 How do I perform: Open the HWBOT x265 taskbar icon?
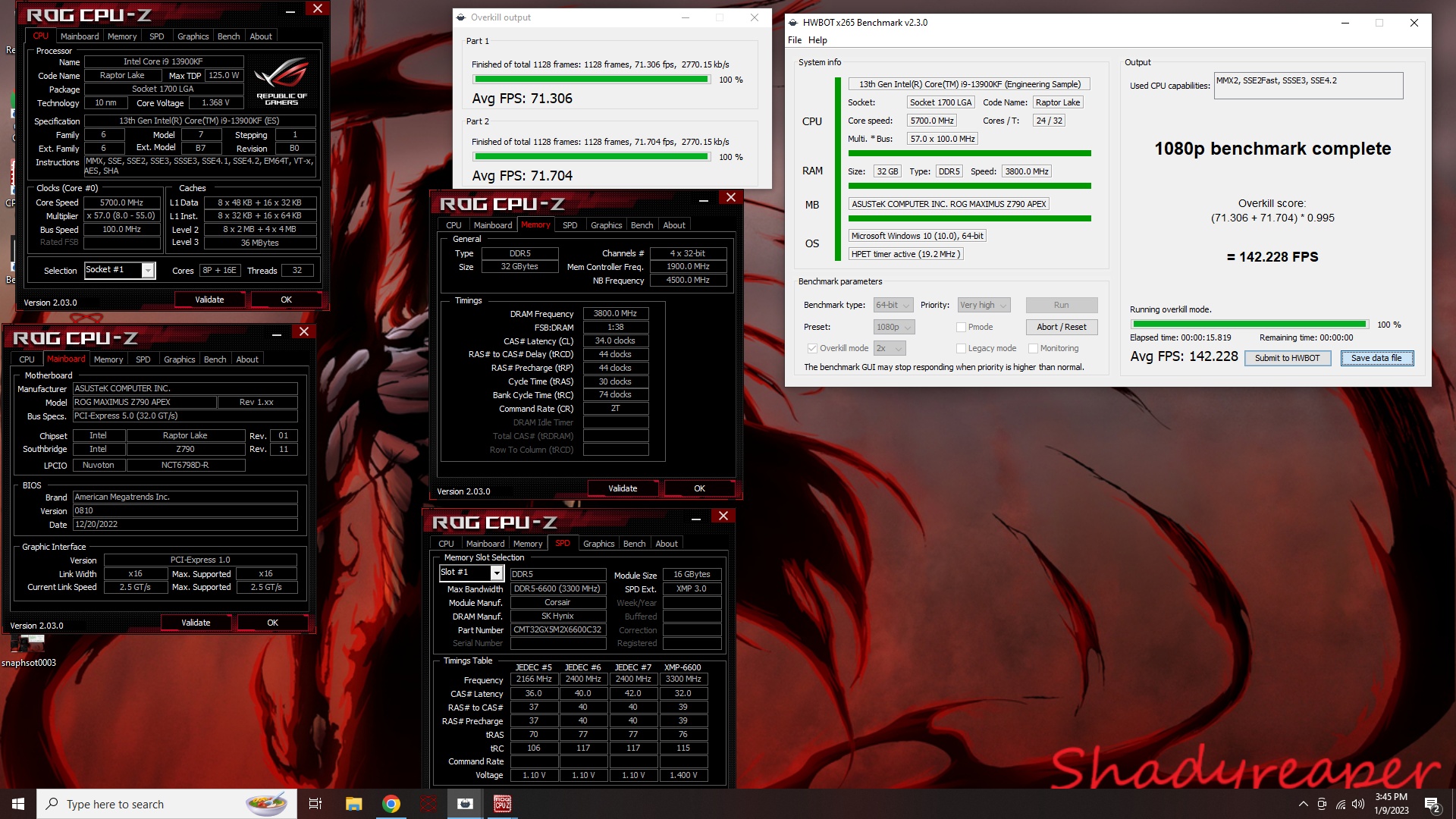pyautogui.click(x=466, y=804)
